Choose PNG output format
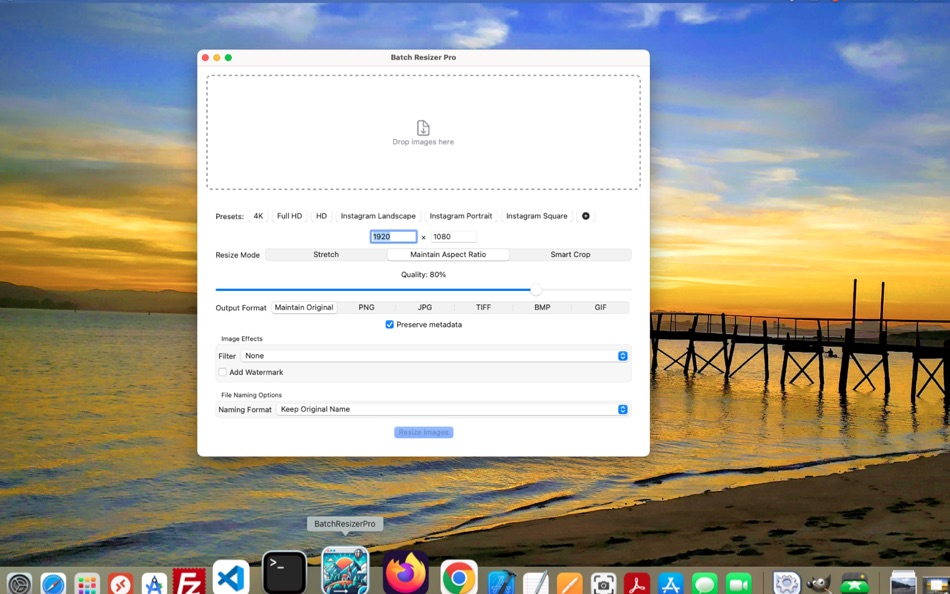The width and height of the screenshot is (950, 594). (366, 307)
